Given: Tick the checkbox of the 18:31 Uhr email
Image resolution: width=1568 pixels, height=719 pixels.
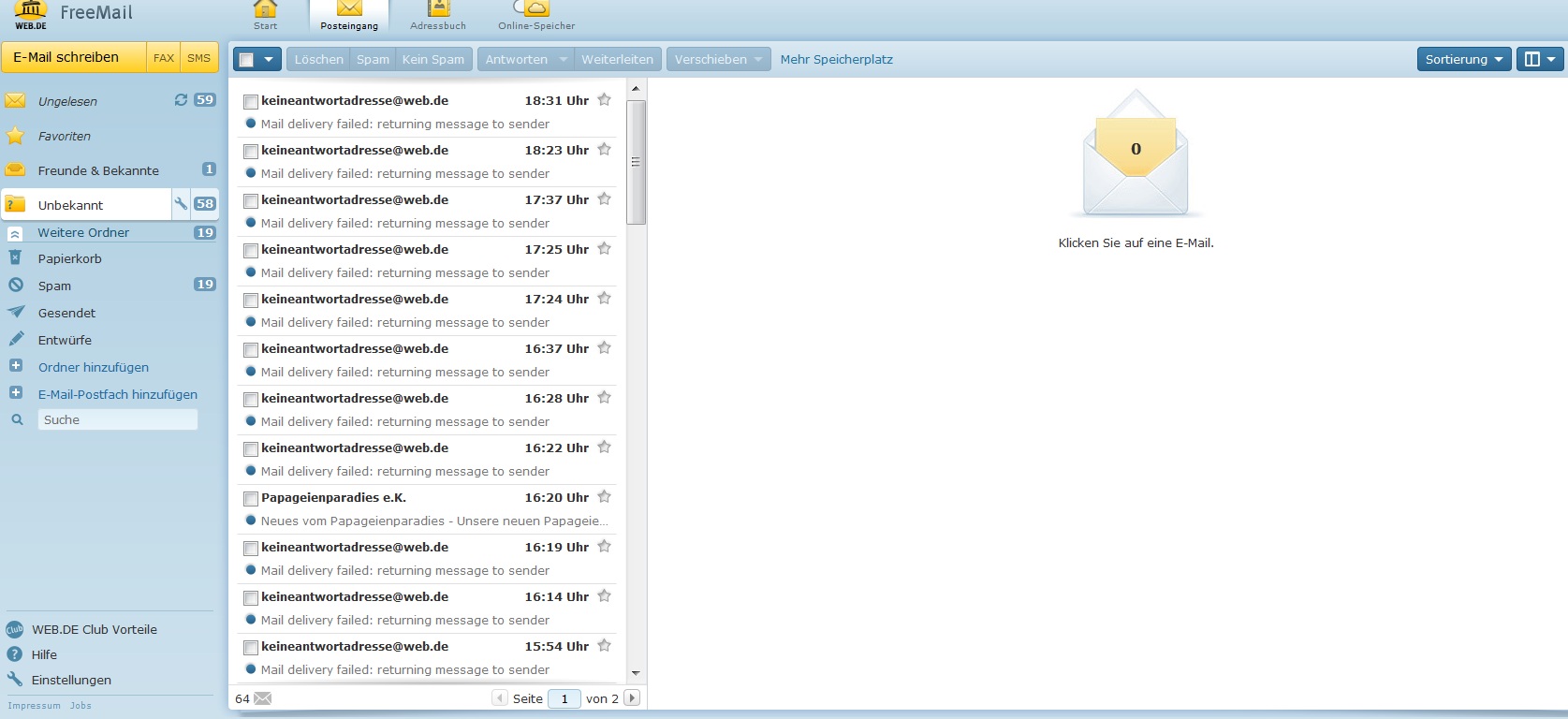Looking at the screenshot, I should [251, 101].
